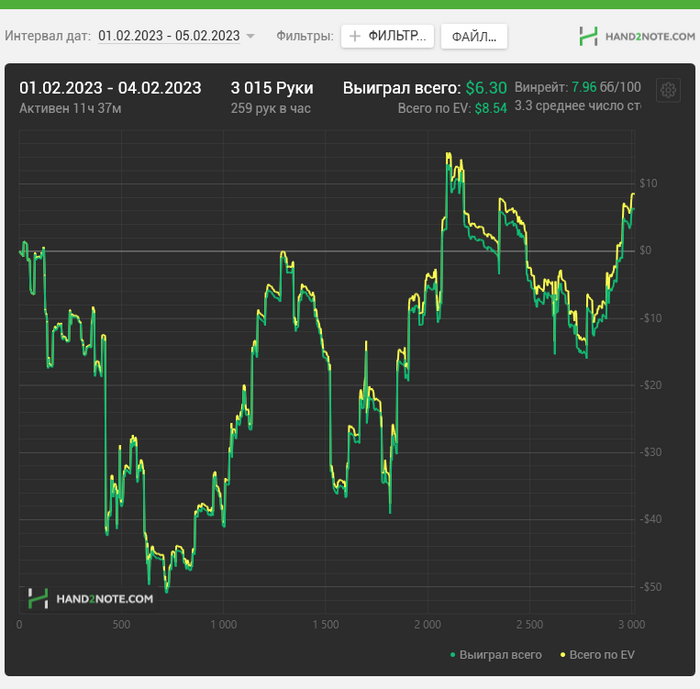Select the 7.96 winrate value
Screen dimensions: 700x689
[x=584, y=87]
